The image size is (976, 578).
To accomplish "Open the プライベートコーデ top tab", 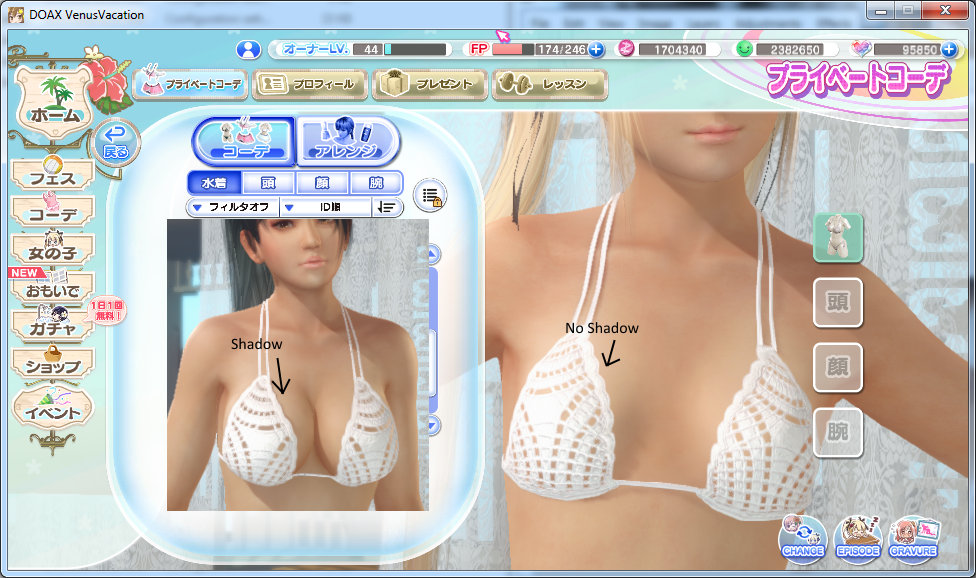I will (190, 84).
